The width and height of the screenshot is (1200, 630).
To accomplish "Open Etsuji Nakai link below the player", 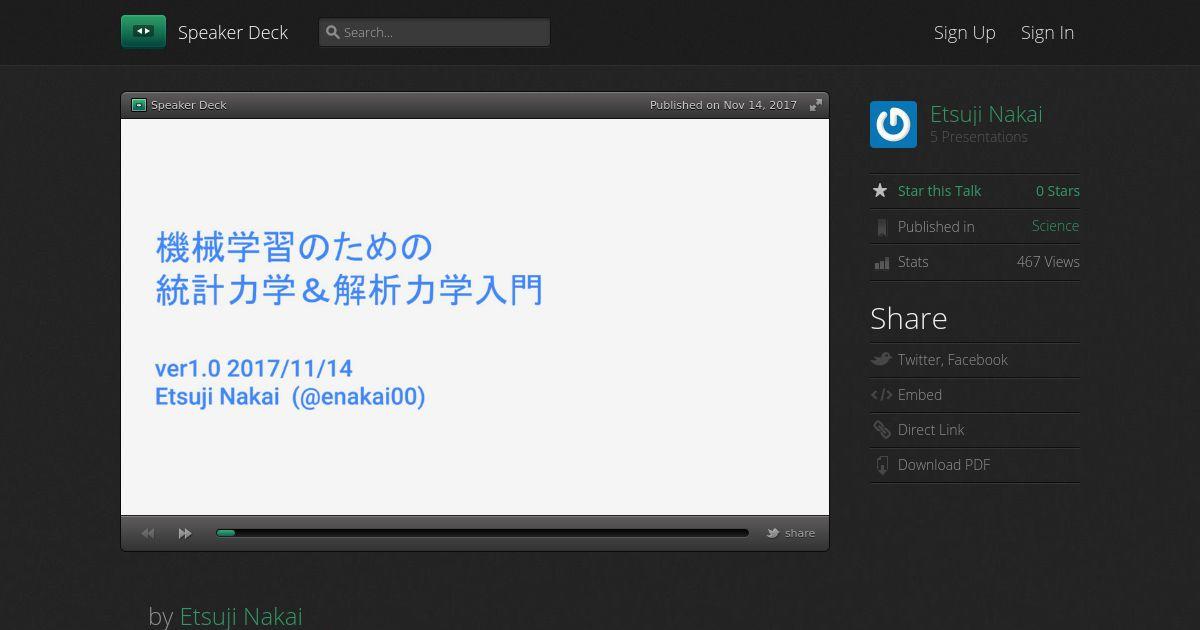I will coord(241,616).
